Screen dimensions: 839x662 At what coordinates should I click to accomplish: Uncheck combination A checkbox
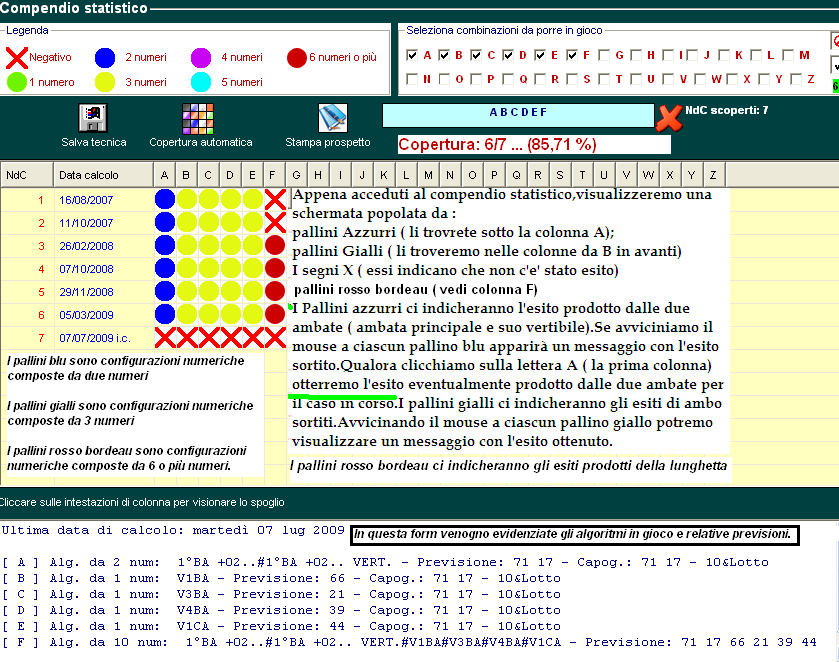point(412,55)
